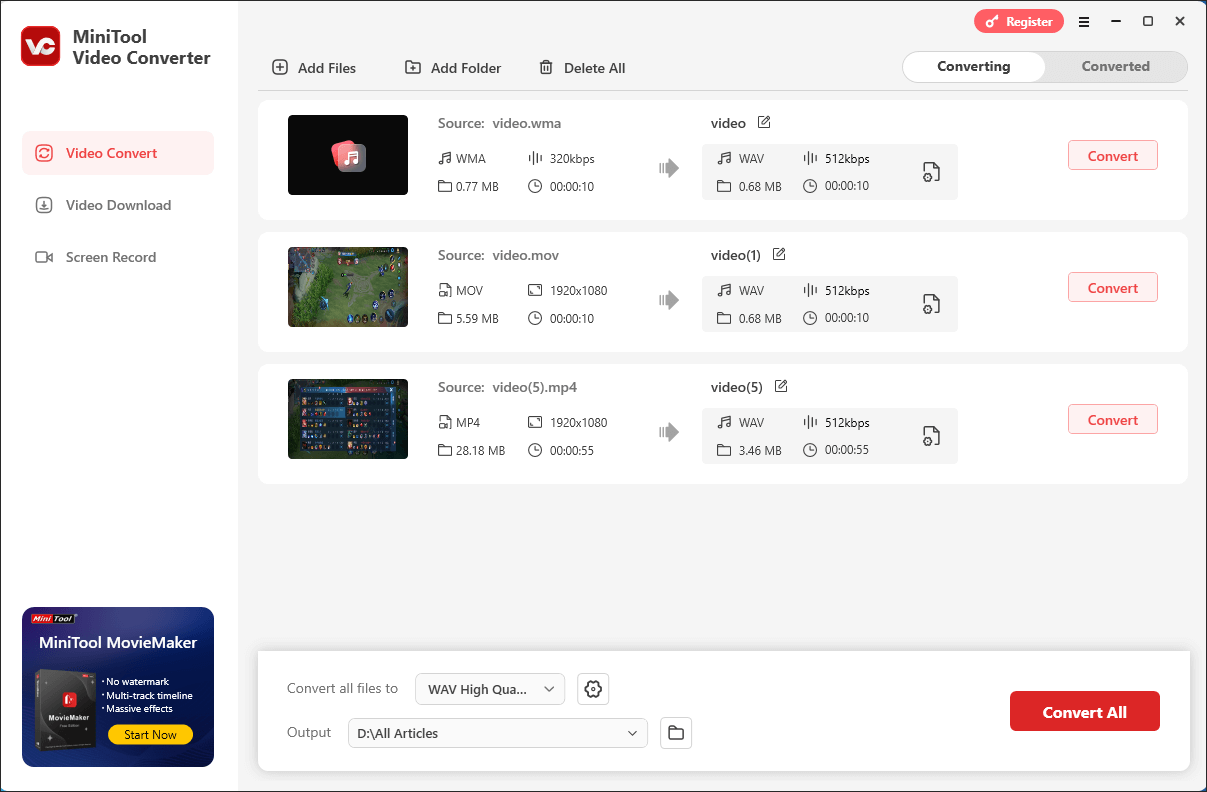The height and width of the screenshot is (792, 1207).
Task: Switch to the Converted tab
Action: coord(1116,67)
